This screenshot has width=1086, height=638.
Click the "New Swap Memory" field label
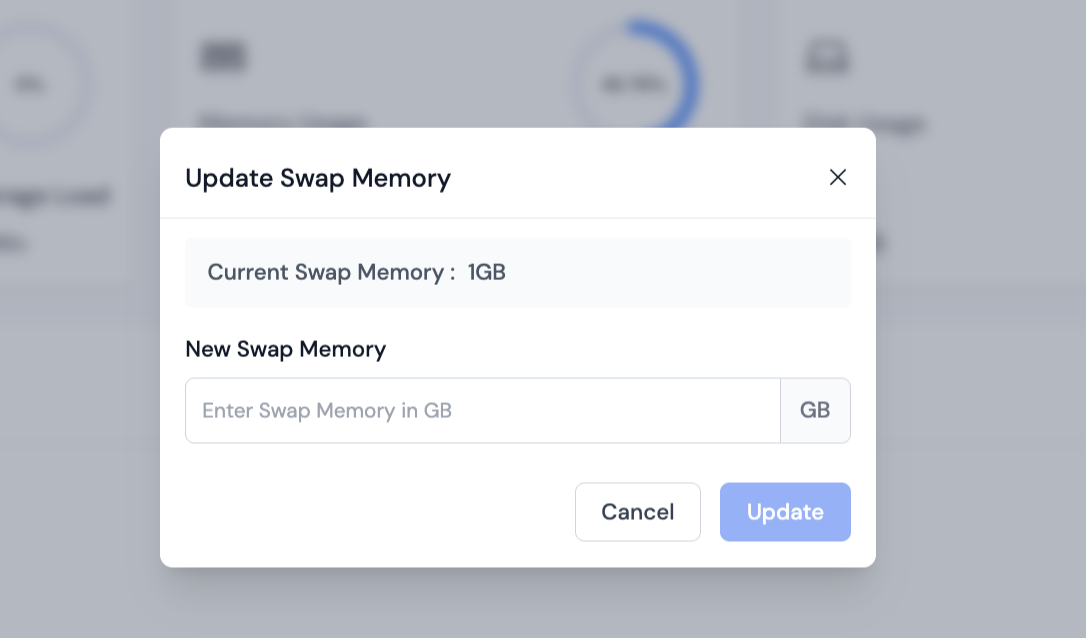pos(285,349)
